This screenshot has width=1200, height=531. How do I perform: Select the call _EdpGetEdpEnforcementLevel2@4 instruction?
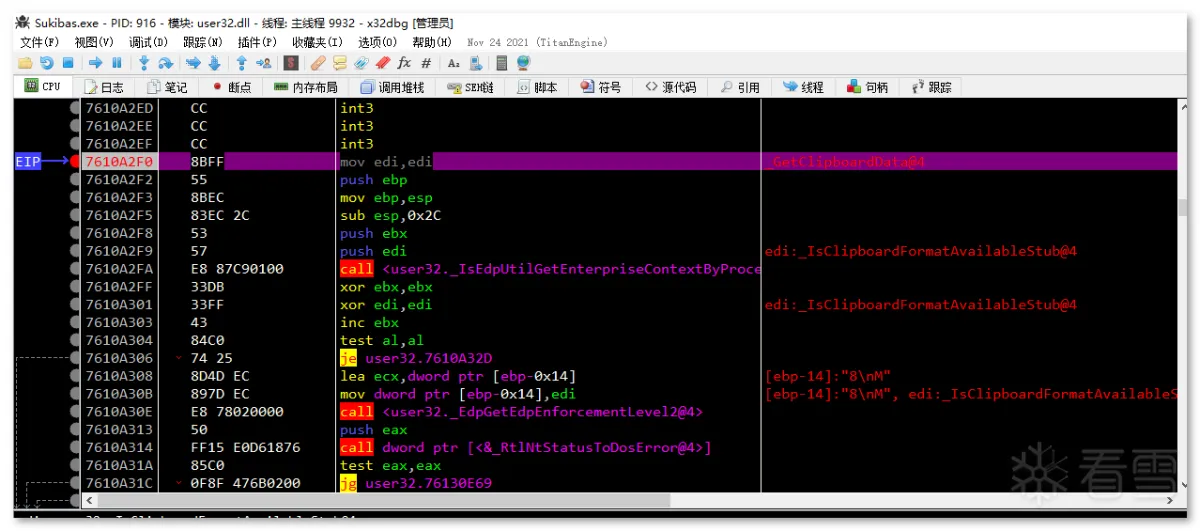click(521, 412)
